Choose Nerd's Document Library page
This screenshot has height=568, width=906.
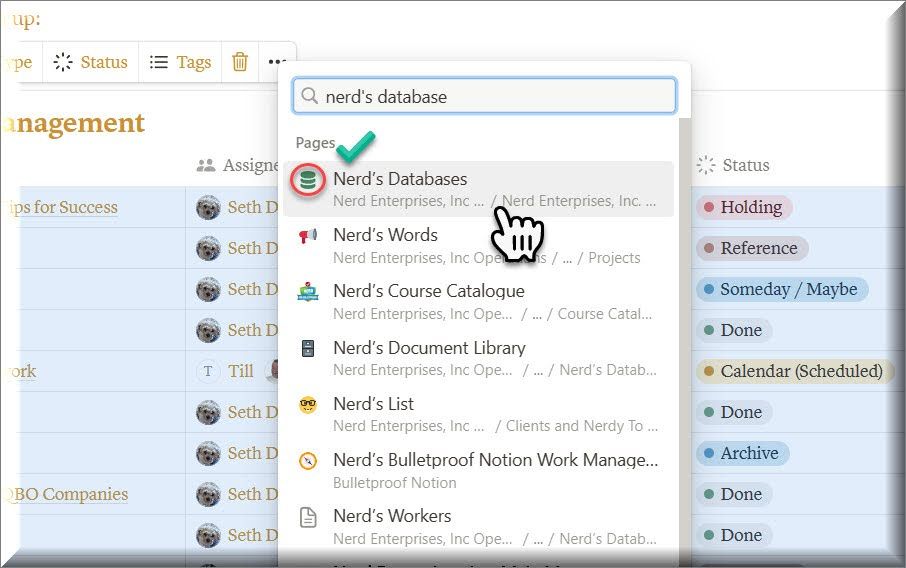click(x=478, y=358)
